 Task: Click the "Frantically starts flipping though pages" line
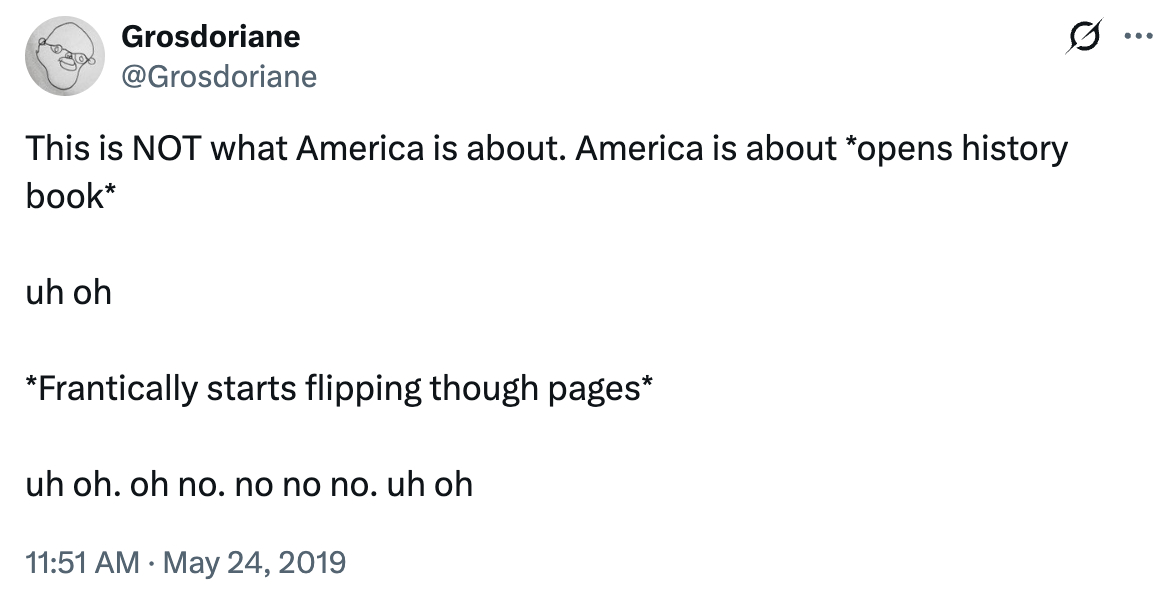tap(340, 389)
